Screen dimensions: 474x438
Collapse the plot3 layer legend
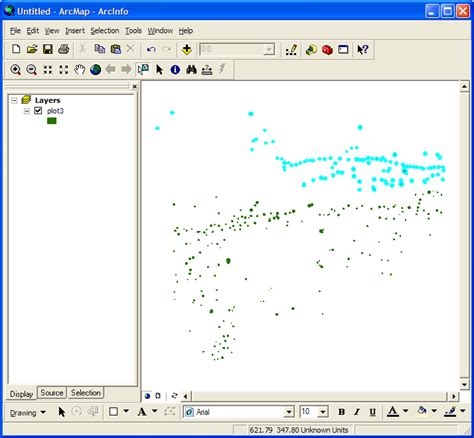click(27, 111)
